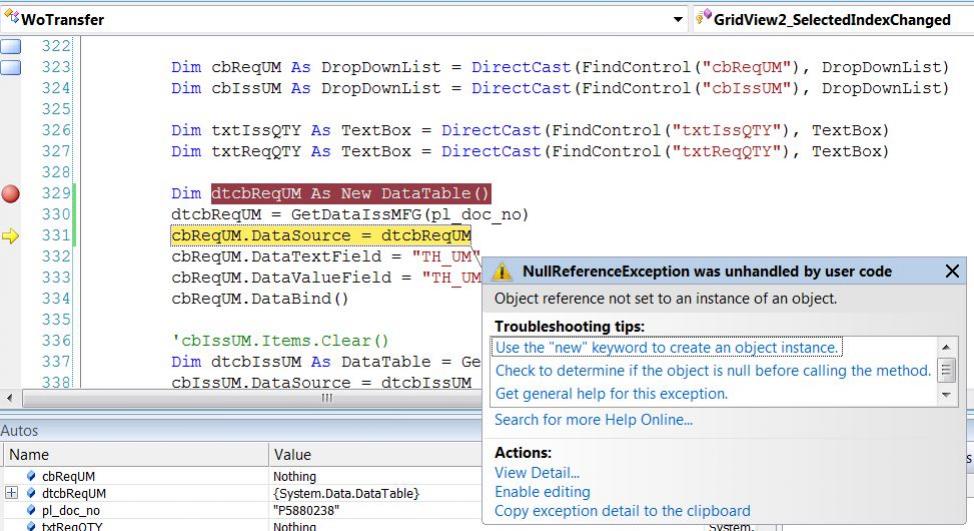Screen dimensions: 974x531
Task: Copy exception detail to the clipboard
Action: [622, 511]
